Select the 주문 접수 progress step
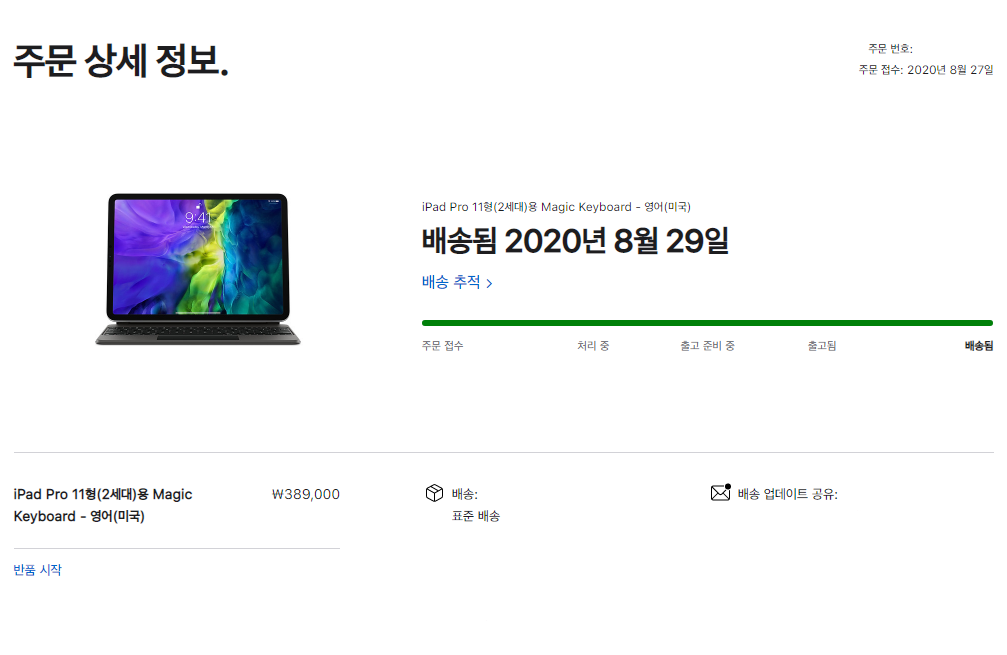Image resolution: width=1007 pixels, height=655 pixels. [442, 345]
